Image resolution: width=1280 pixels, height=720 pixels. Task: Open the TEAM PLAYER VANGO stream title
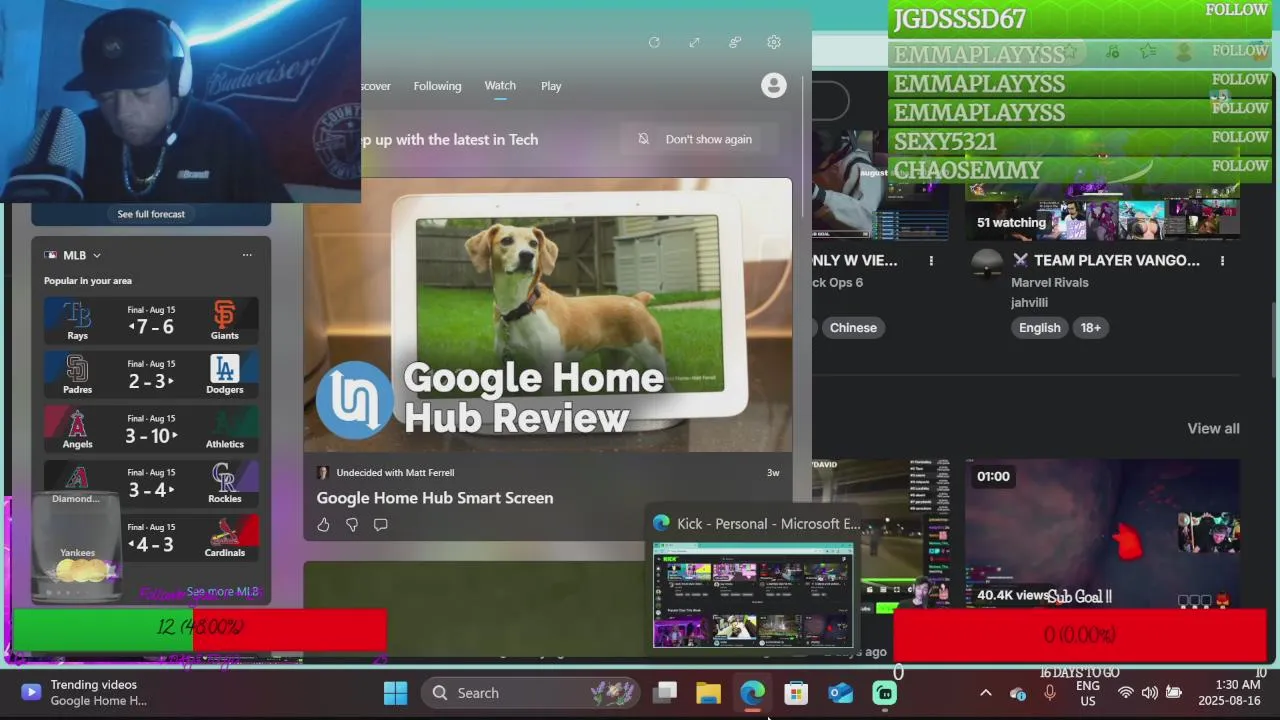click(x=1105, y=260)
